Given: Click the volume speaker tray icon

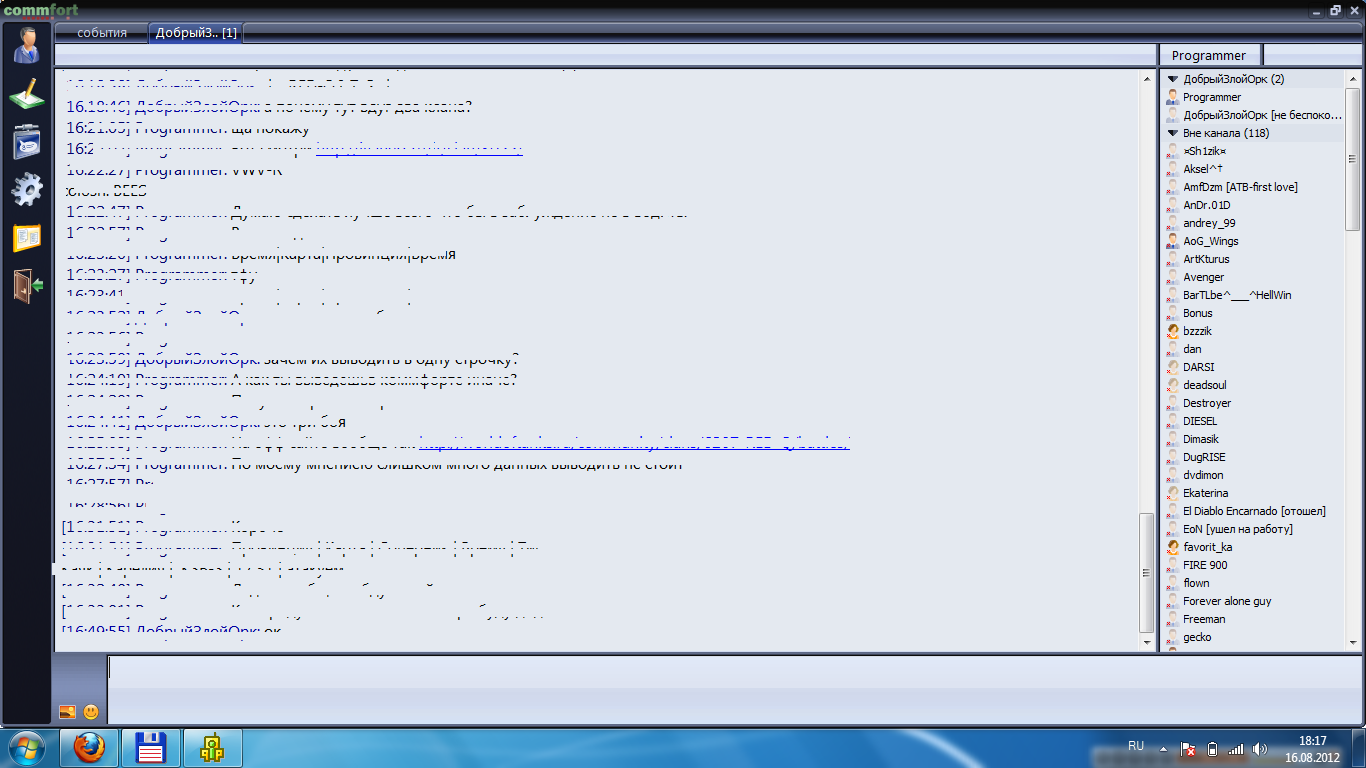Looking at the screenshot, I should [x=1260, y=748].
